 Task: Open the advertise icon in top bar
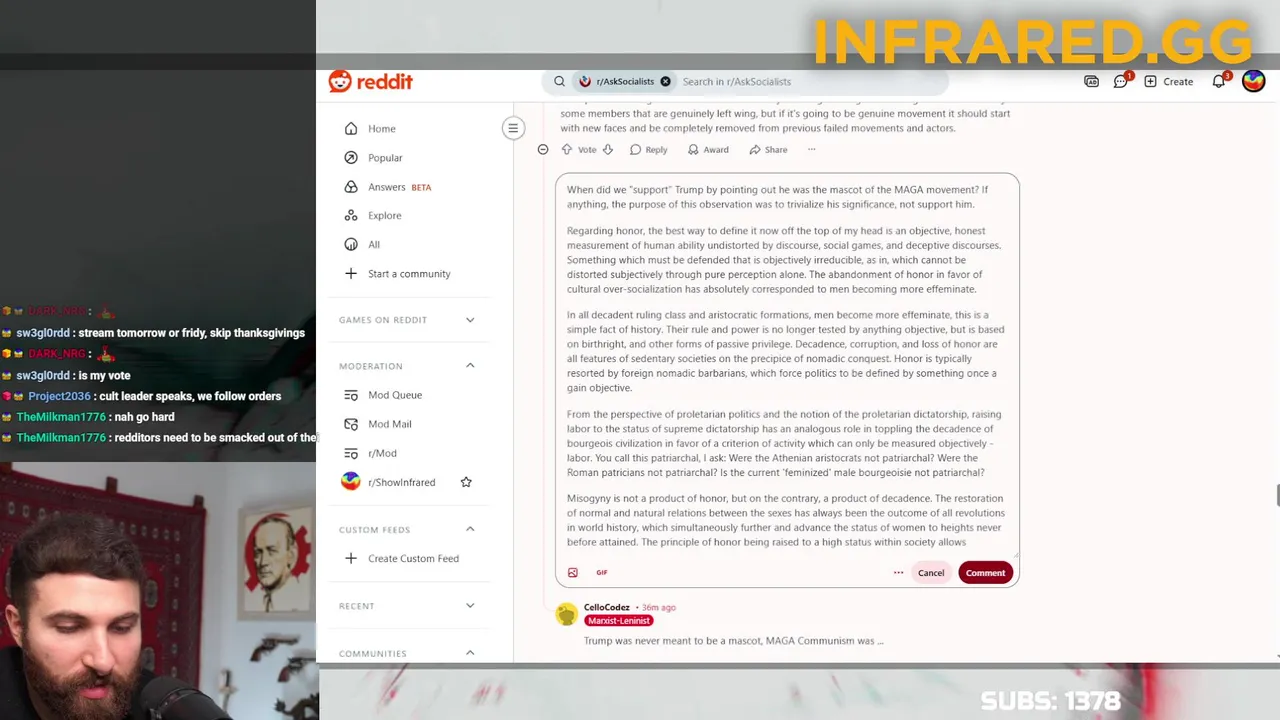click(1091, 82)
